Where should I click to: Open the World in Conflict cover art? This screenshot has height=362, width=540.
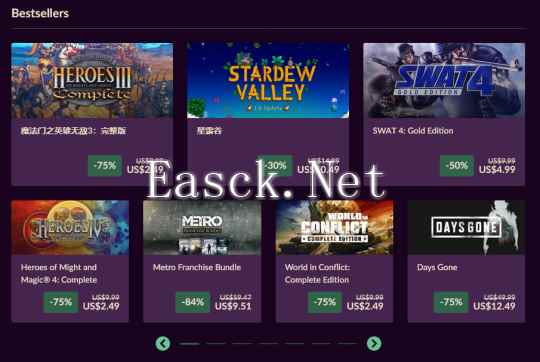(x=334, y=228)
